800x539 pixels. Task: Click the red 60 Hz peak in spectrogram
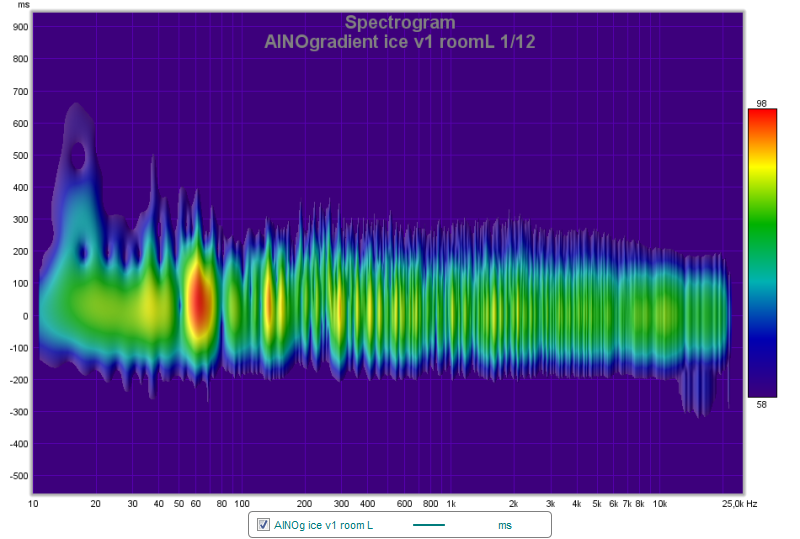[199, 301]
